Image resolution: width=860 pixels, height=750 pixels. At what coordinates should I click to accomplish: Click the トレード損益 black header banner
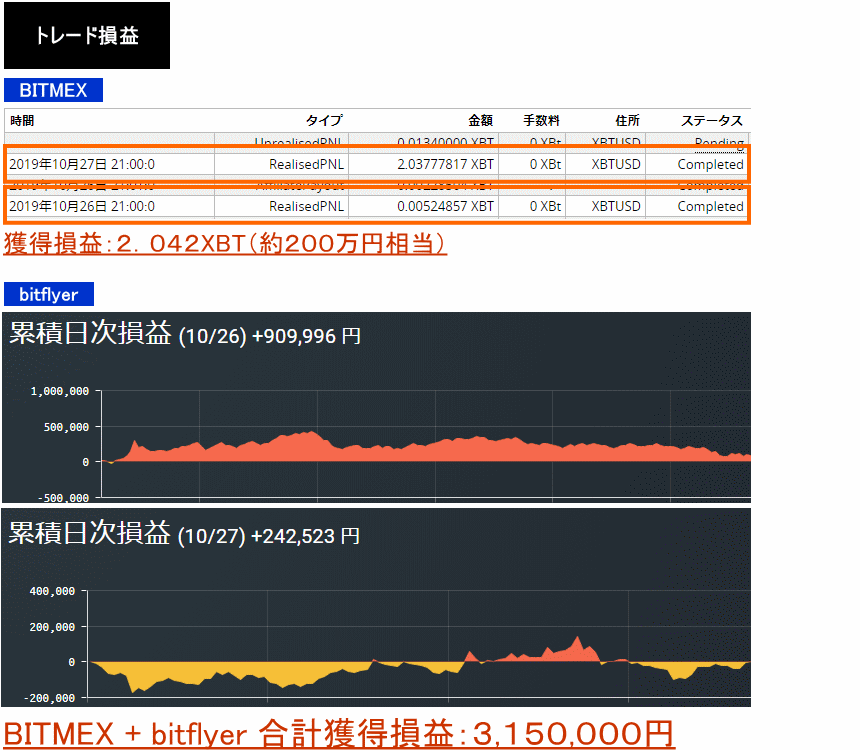(x=86, y=36)
